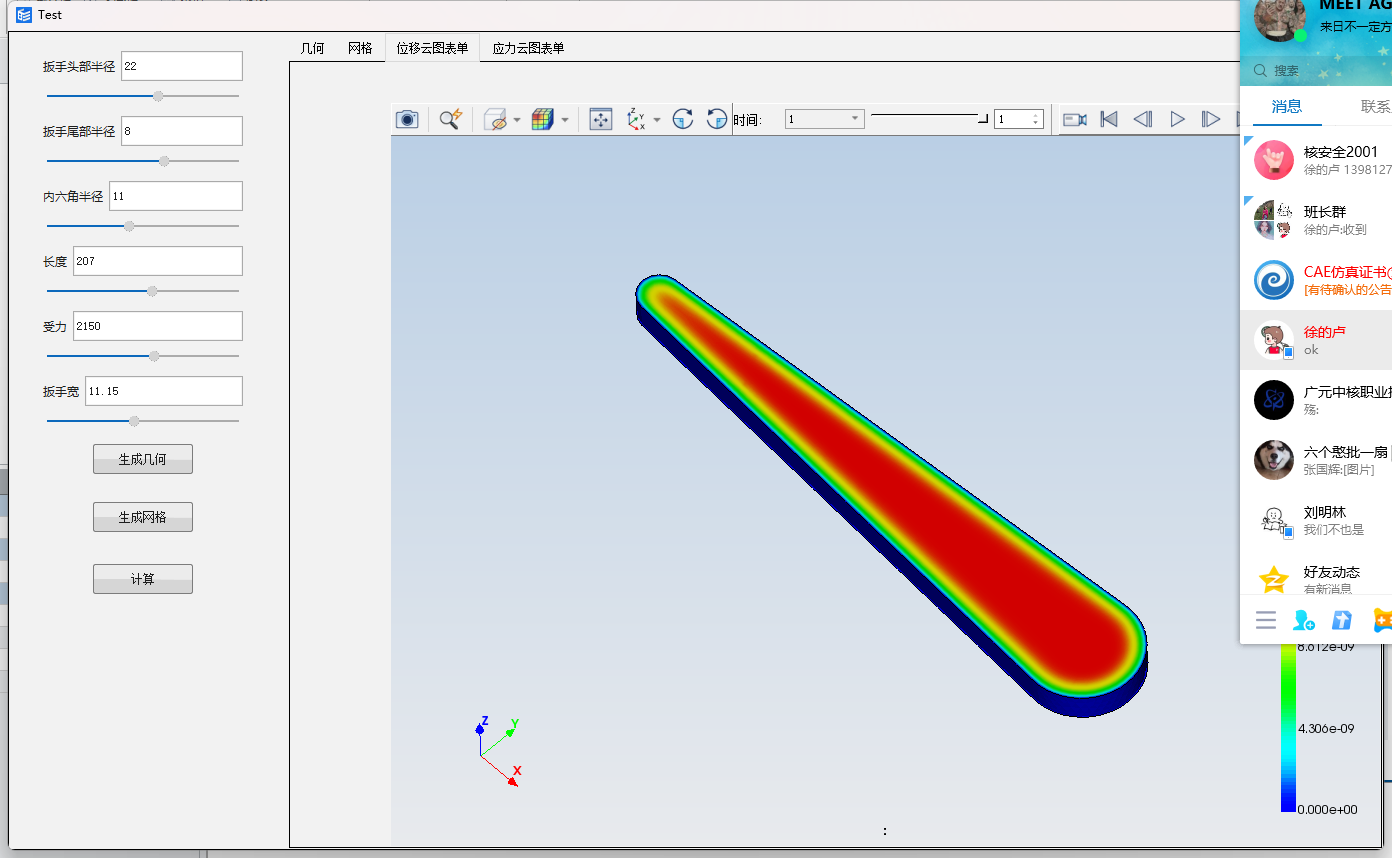
Task: Click the 扳手尾部半径 input field
Action: pyautogui.click(x=182, y=131)
